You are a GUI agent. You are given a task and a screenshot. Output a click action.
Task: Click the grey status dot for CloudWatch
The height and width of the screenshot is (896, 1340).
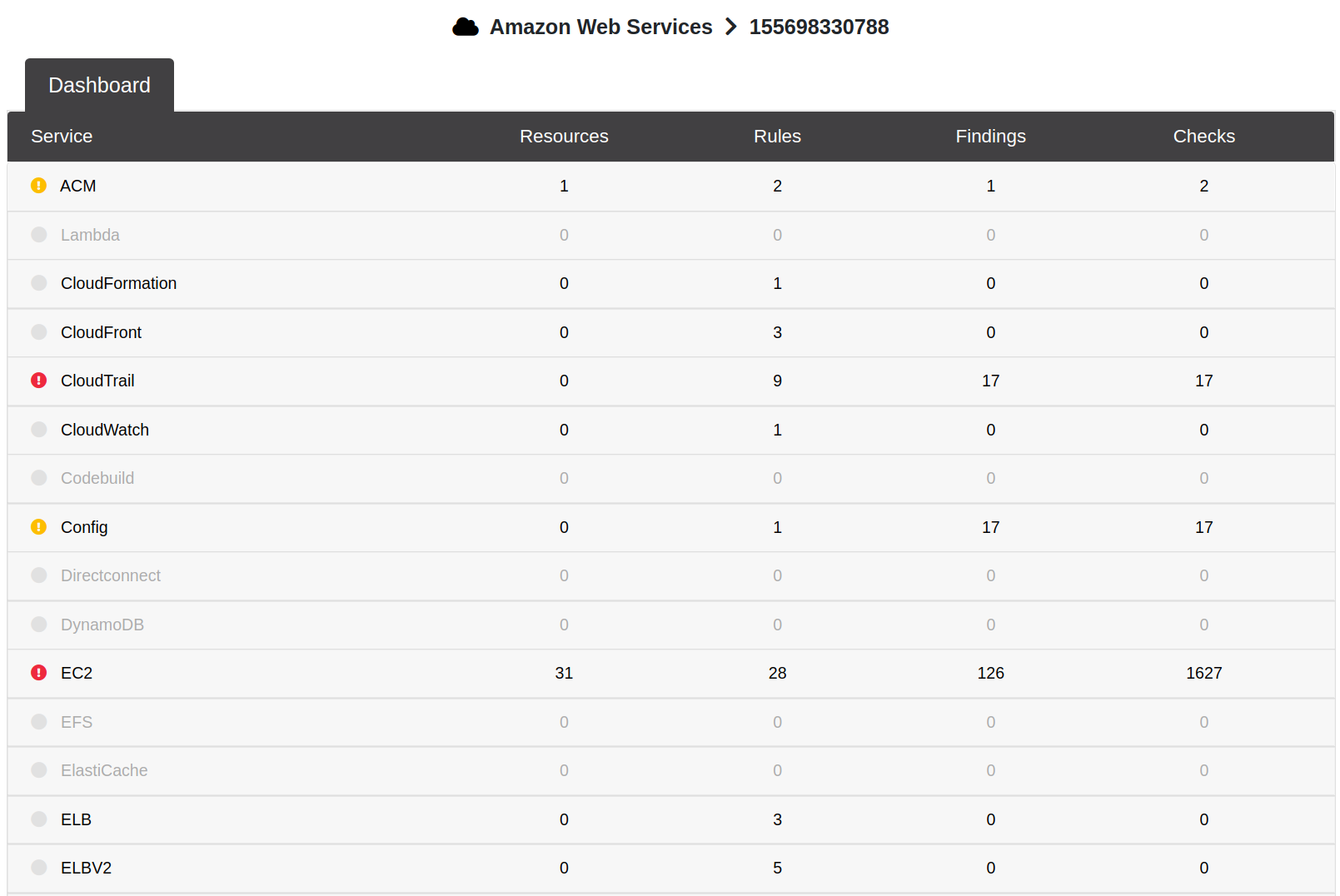click(x=39, y=430)
